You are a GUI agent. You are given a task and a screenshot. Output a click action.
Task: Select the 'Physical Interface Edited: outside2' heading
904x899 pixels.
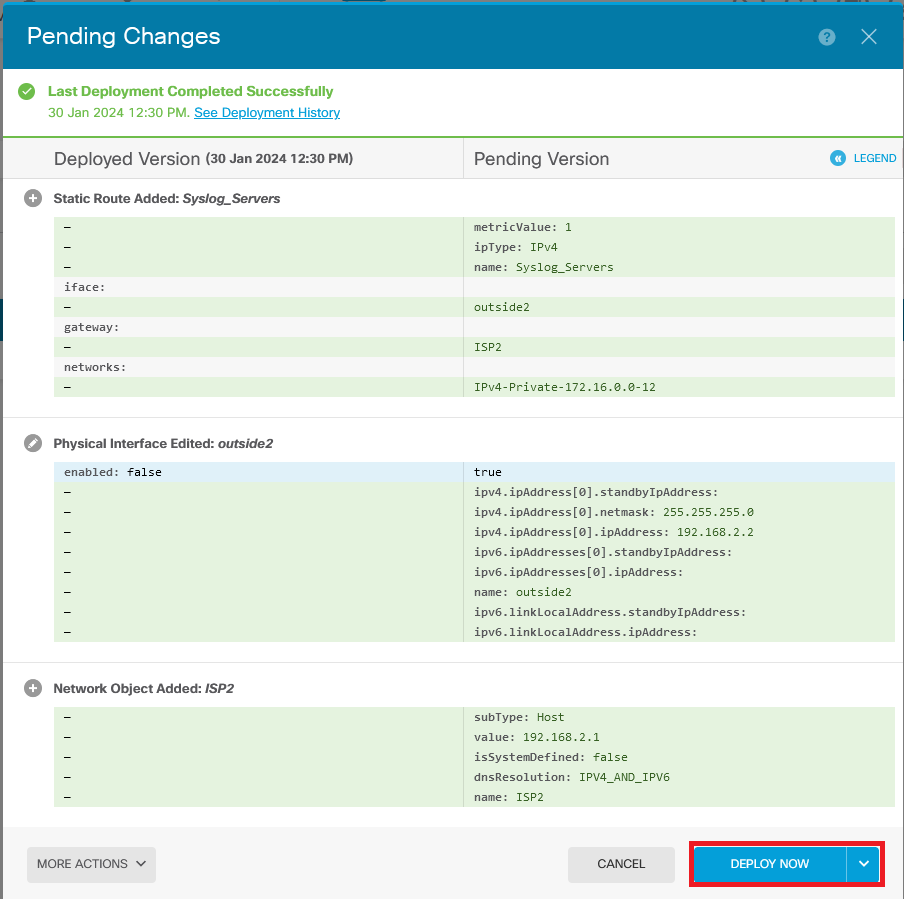(x=163, y=443)
